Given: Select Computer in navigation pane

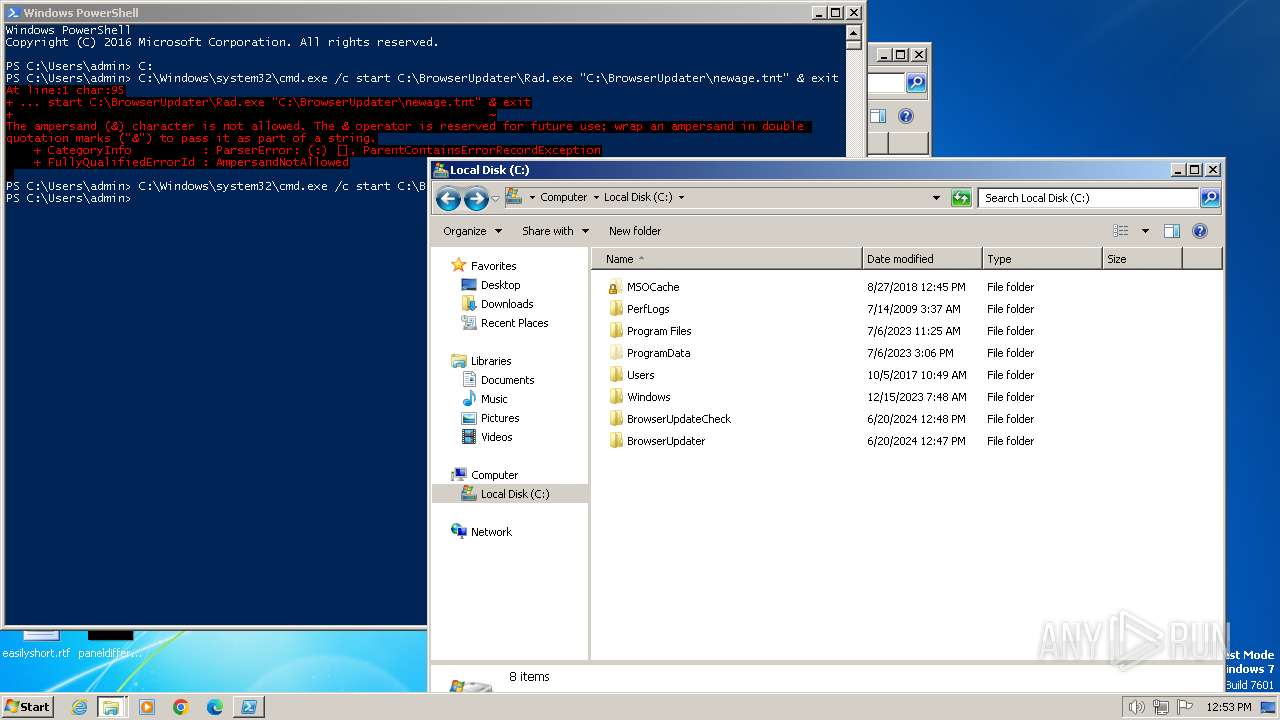Looking at the screenshot, I should click(494, 475).
